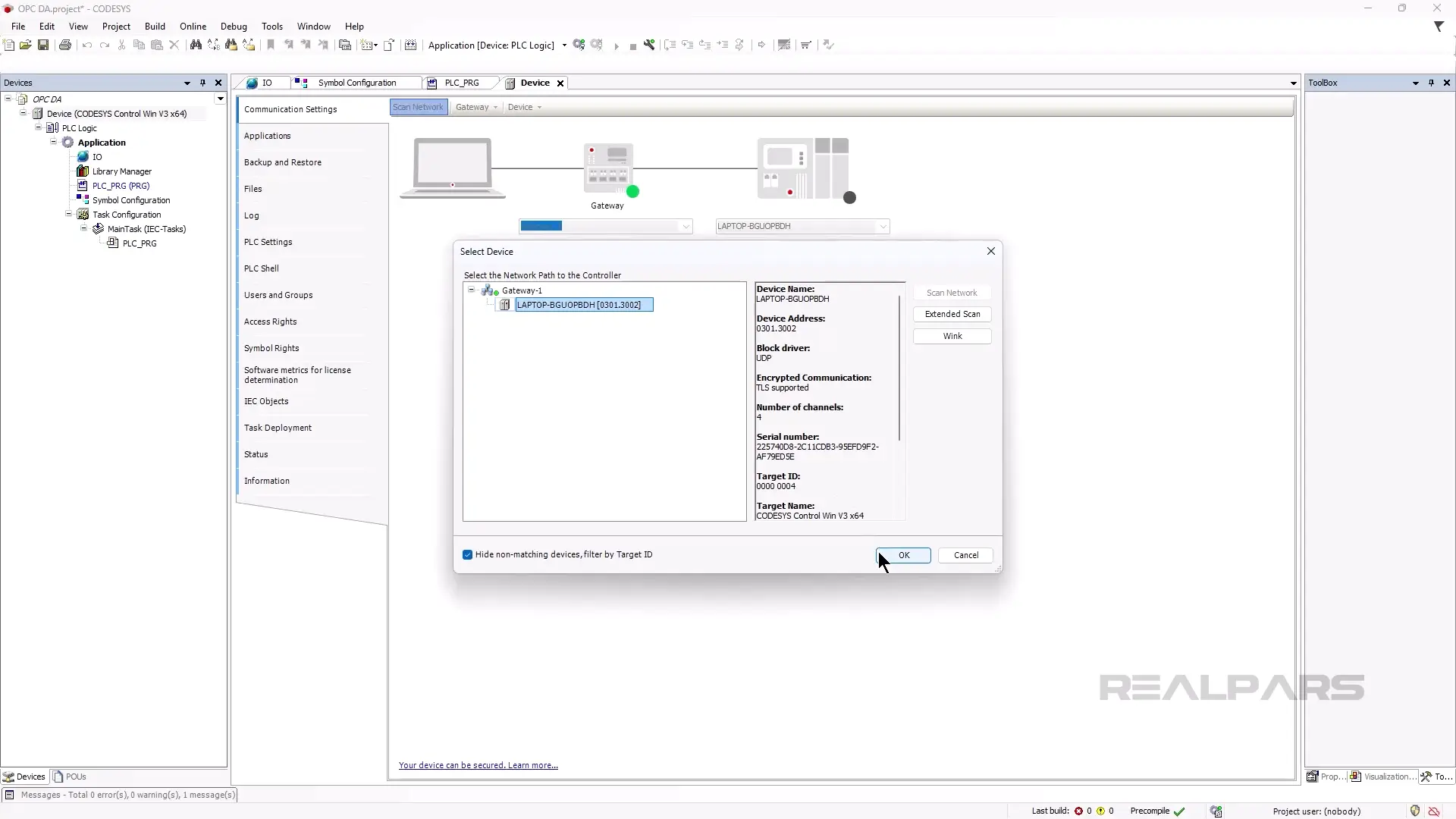This screenshot has height=819, width=1456.
Task: Collapse the MainTask (IEC-Tasks) node
Action: coord(83,228)
